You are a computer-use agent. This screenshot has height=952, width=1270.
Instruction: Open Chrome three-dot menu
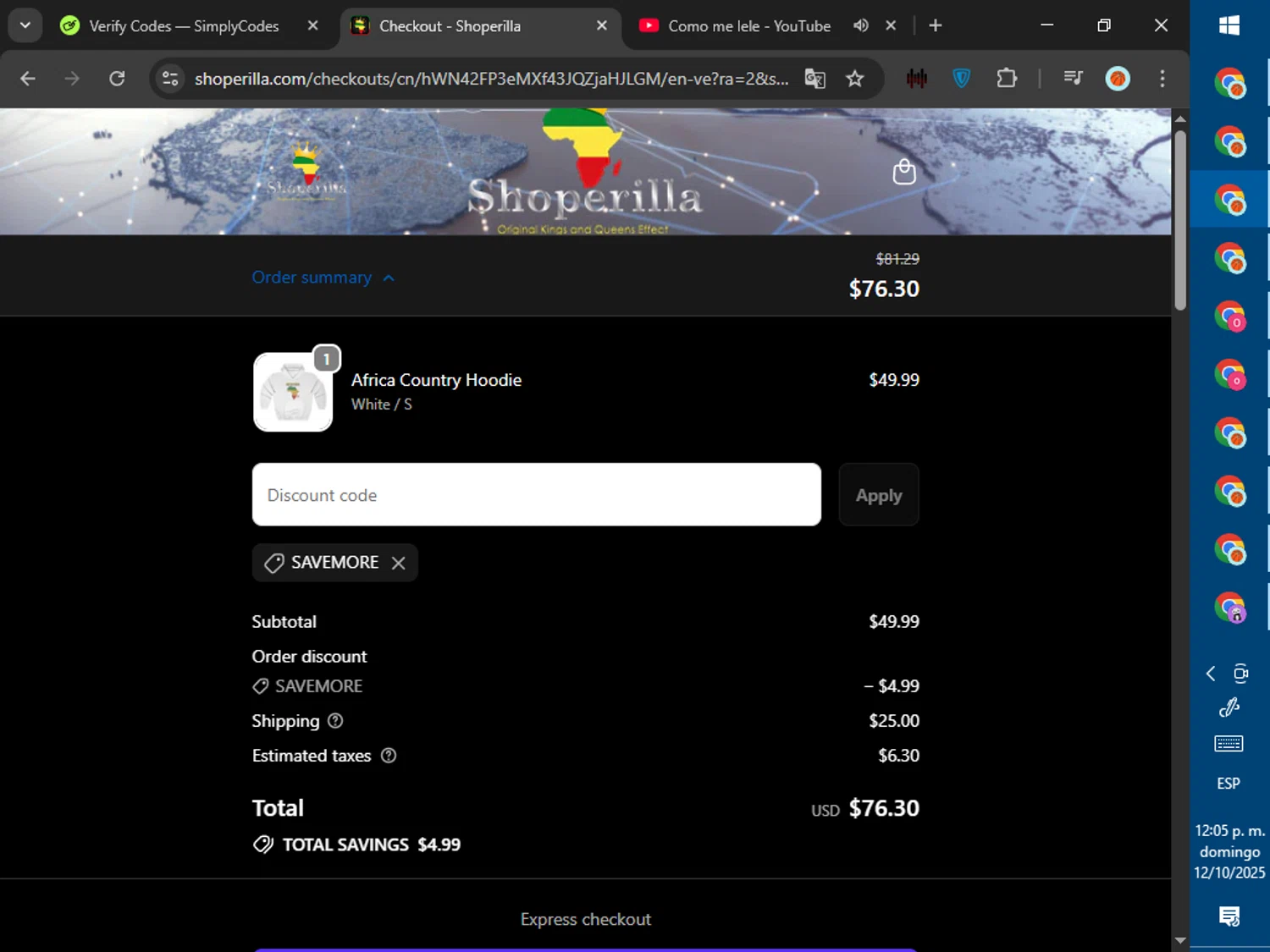1162,79
